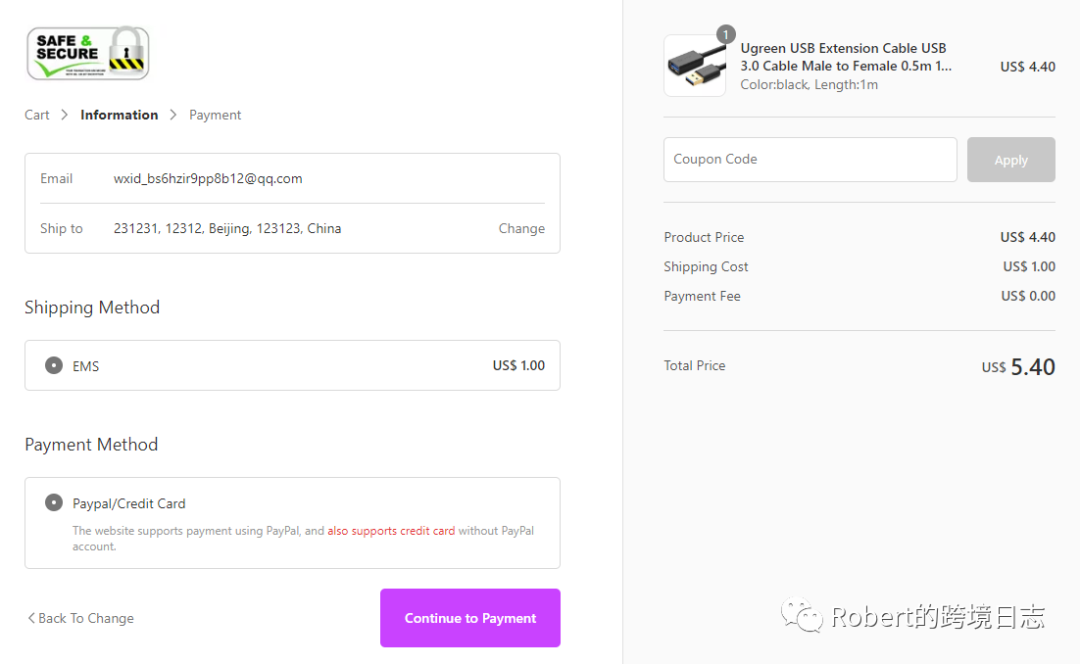This screenshot has width=1080, height=664.
Task: Click the also supports credit card text
Action: click(391, 531)
